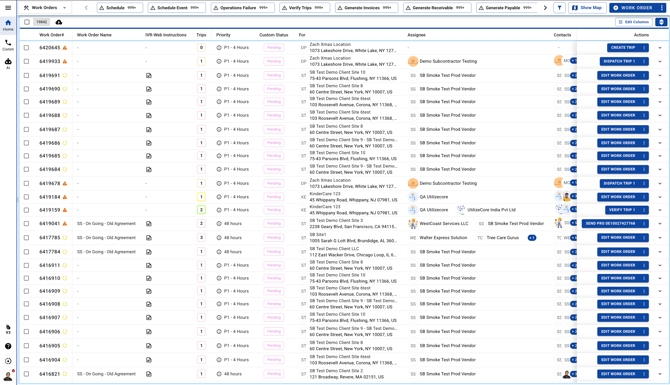Open the Work Orders module dropdown

tap(46, 8)
